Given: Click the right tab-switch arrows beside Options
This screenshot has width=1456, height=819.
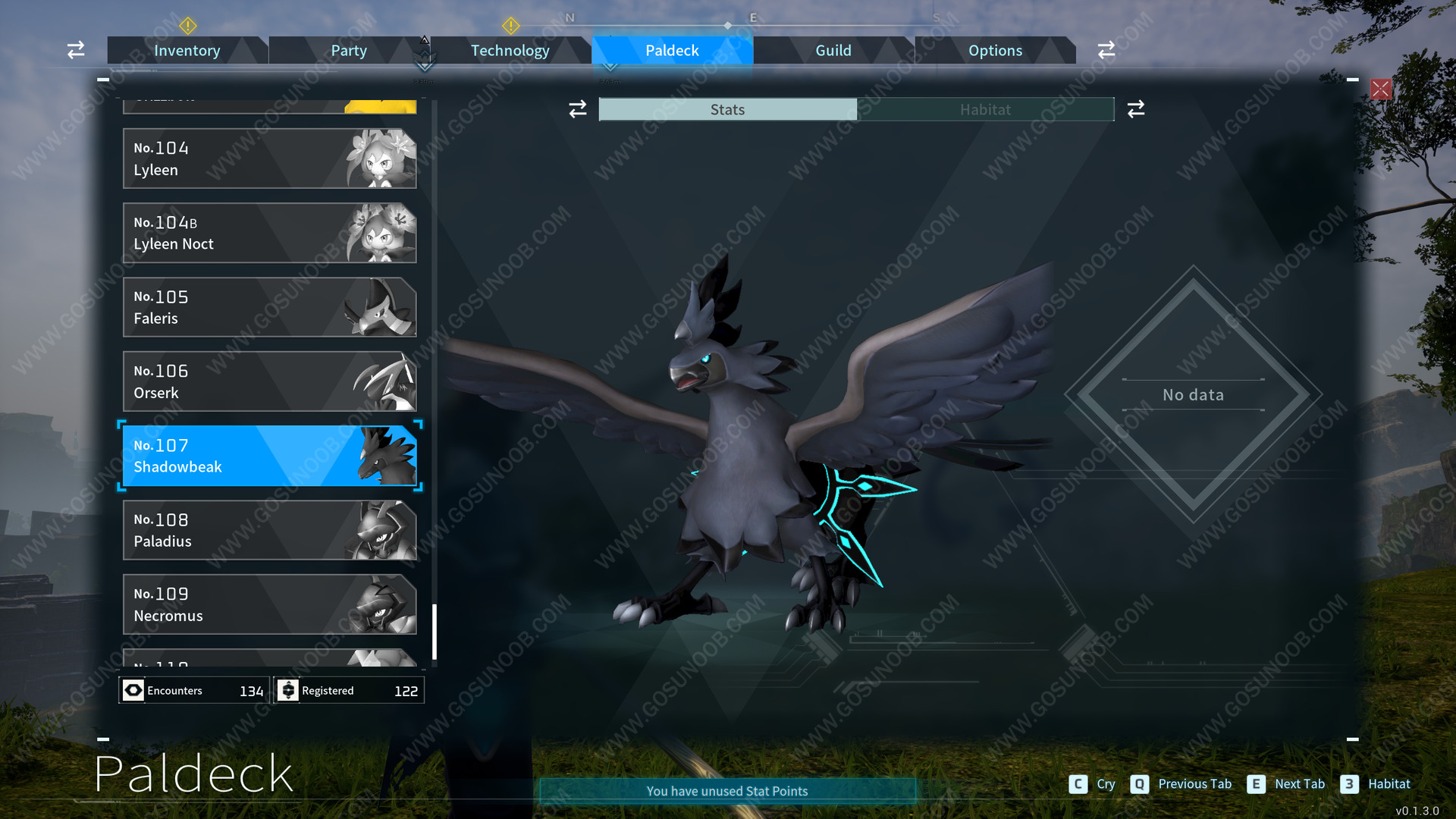Looking at the screenshot, I should (1106, 50).
